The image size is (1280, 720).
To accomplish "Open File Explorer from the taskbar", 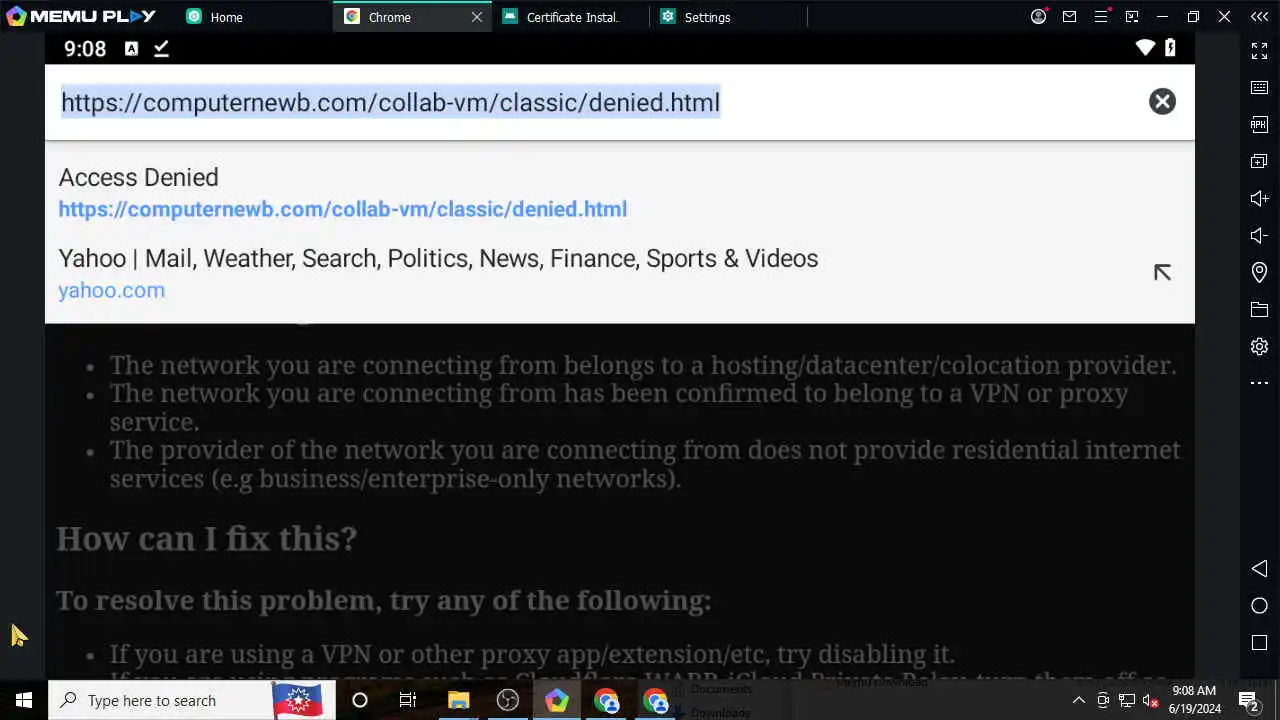I will point(458,700).
